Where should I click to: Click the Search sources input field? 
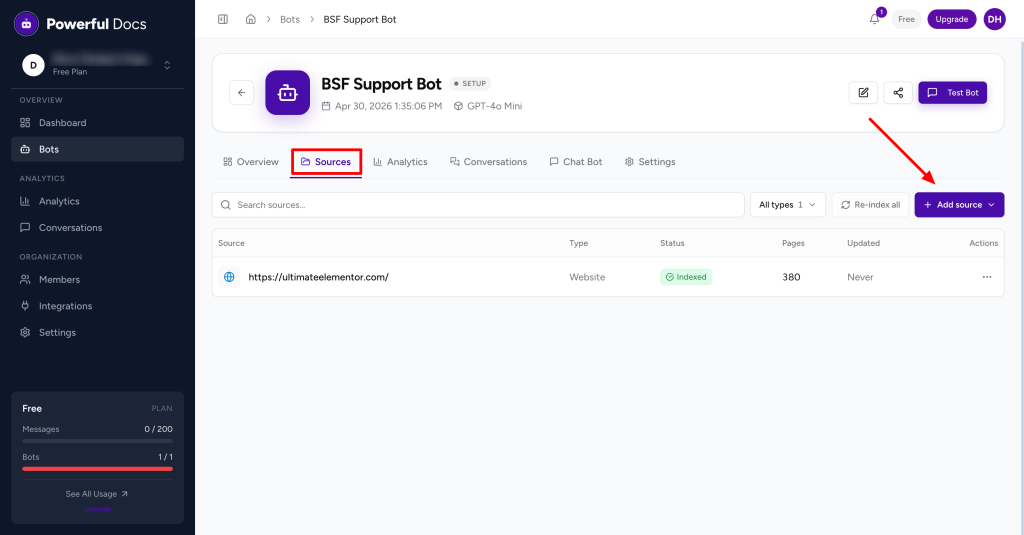tap(478, 205)
